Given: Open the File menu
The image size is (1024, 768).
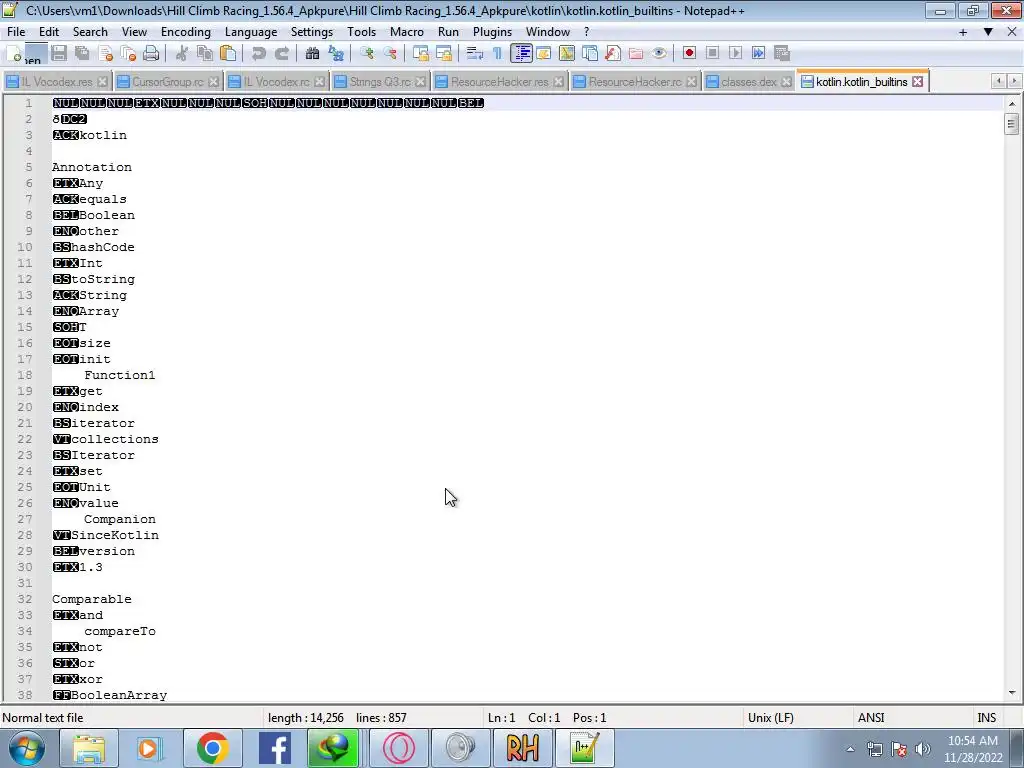Looking at the screenshot, I should (x=16, y=32).
